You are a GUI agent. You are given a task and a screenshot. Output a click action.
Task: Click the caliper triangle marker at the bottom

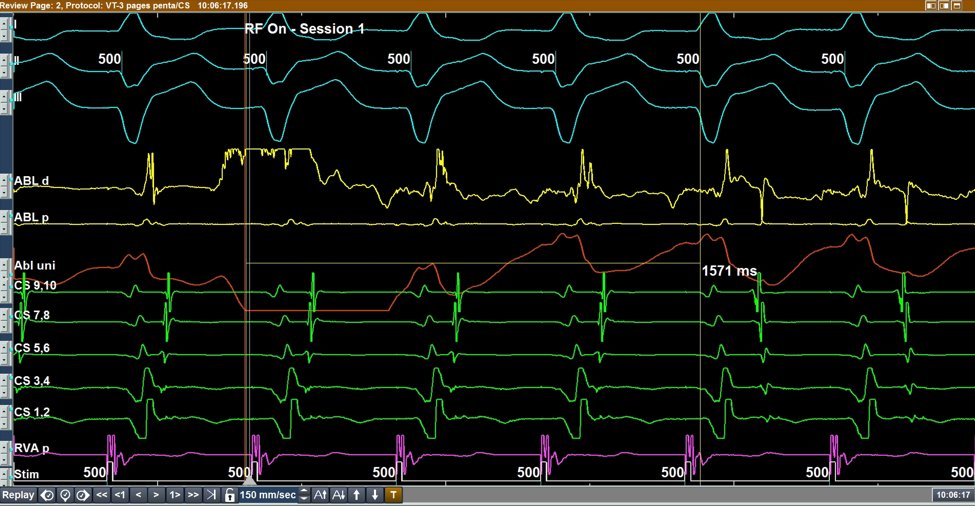[x=249, y=481]
